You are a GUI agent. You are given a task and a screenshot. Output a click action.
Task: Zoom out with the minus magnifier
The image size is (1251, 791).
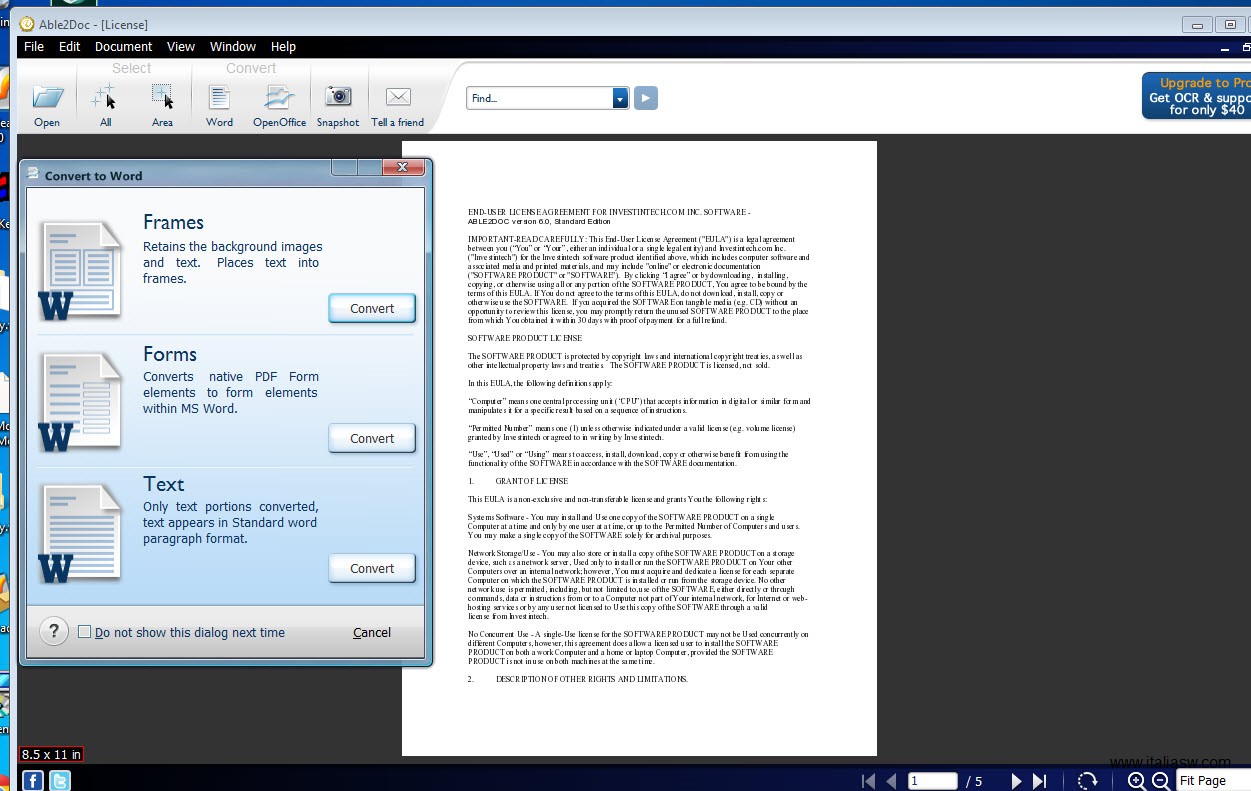(x=1161, y=781)
